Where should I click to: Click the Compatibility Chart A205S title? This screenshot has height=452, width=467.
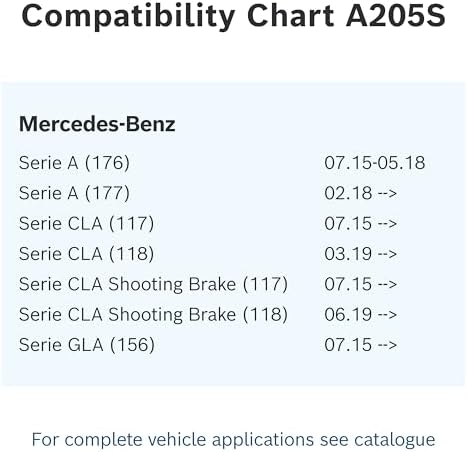click(x=233, y=17)
